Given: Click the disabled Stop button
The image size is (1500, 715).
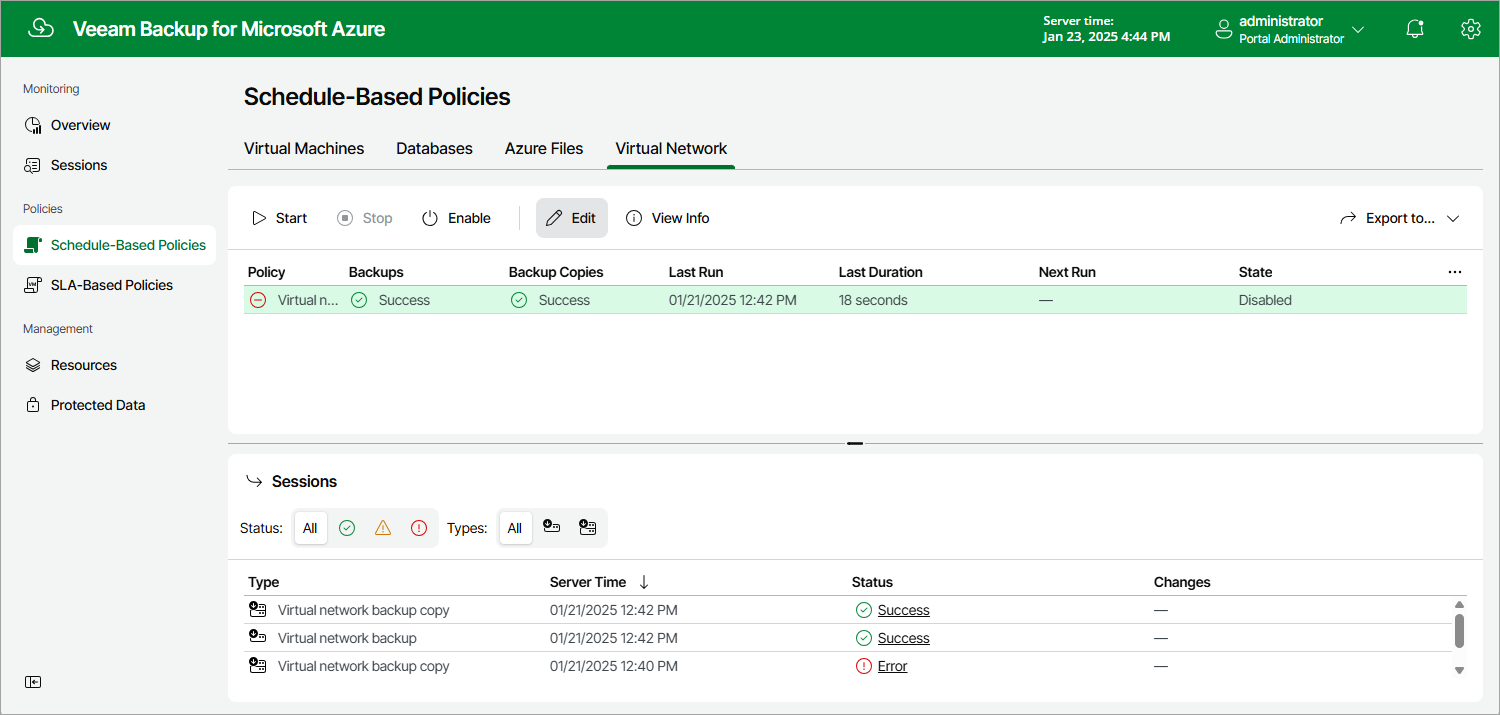Looking at the screenshot, I should [x=365, y=218].
